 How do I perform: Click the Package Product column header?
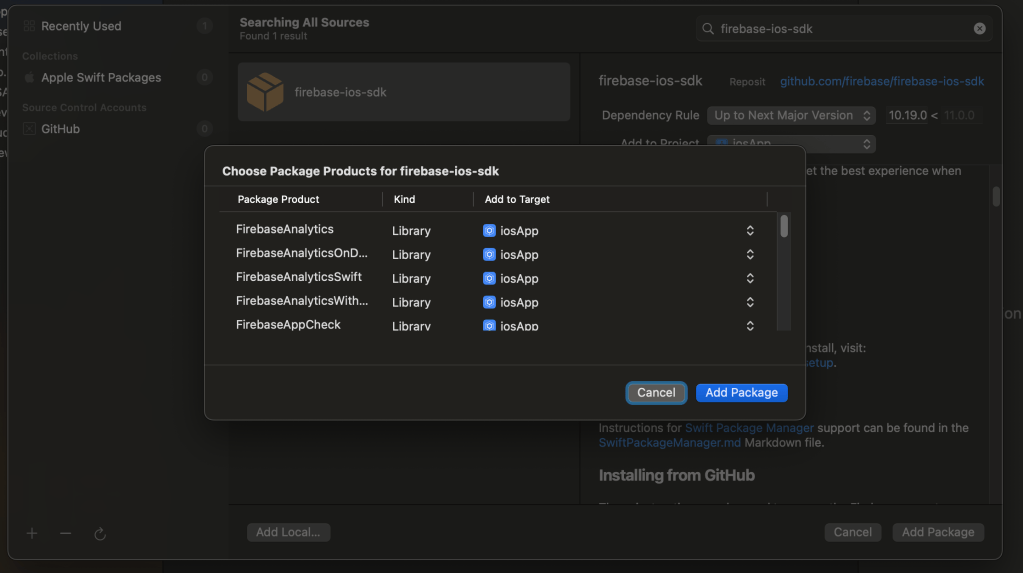[279, 200]
